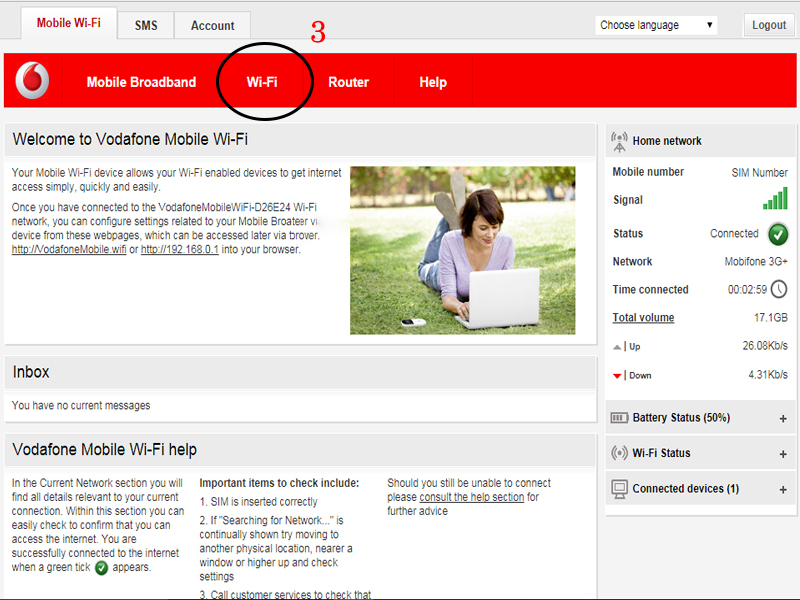Open the Router menu item
Viewport: 800px width, 600px height.
(348, 82)
